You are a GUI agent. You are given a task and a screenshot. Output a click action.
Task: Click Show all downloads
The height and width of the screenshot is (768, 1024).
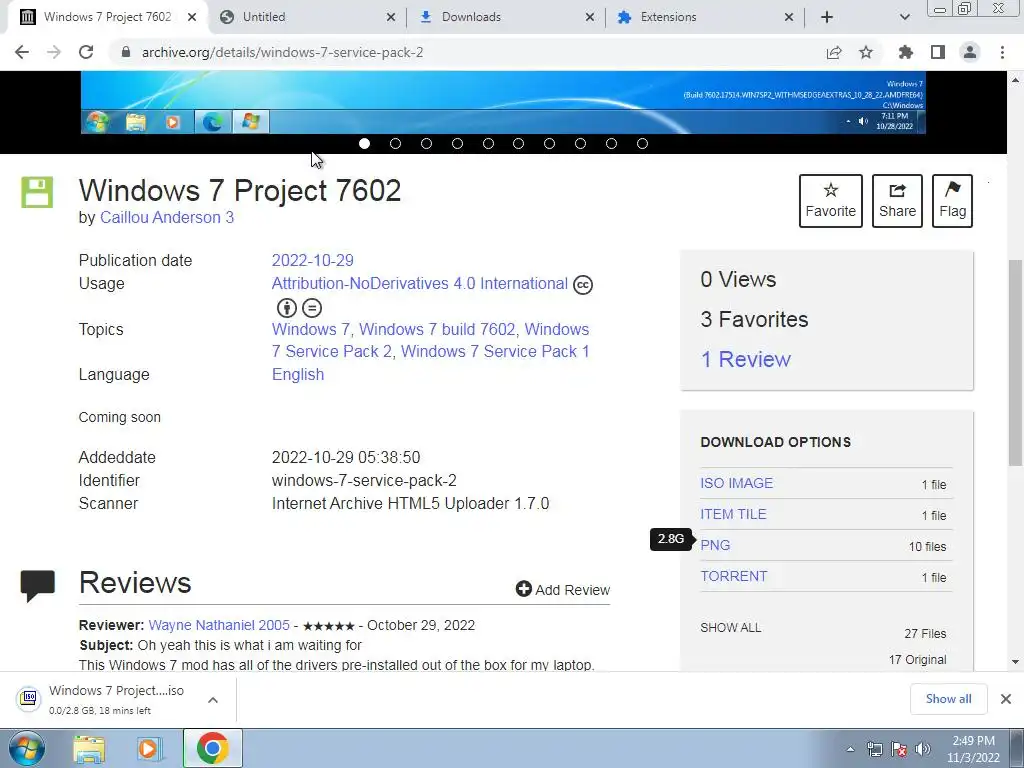[948, 699]
